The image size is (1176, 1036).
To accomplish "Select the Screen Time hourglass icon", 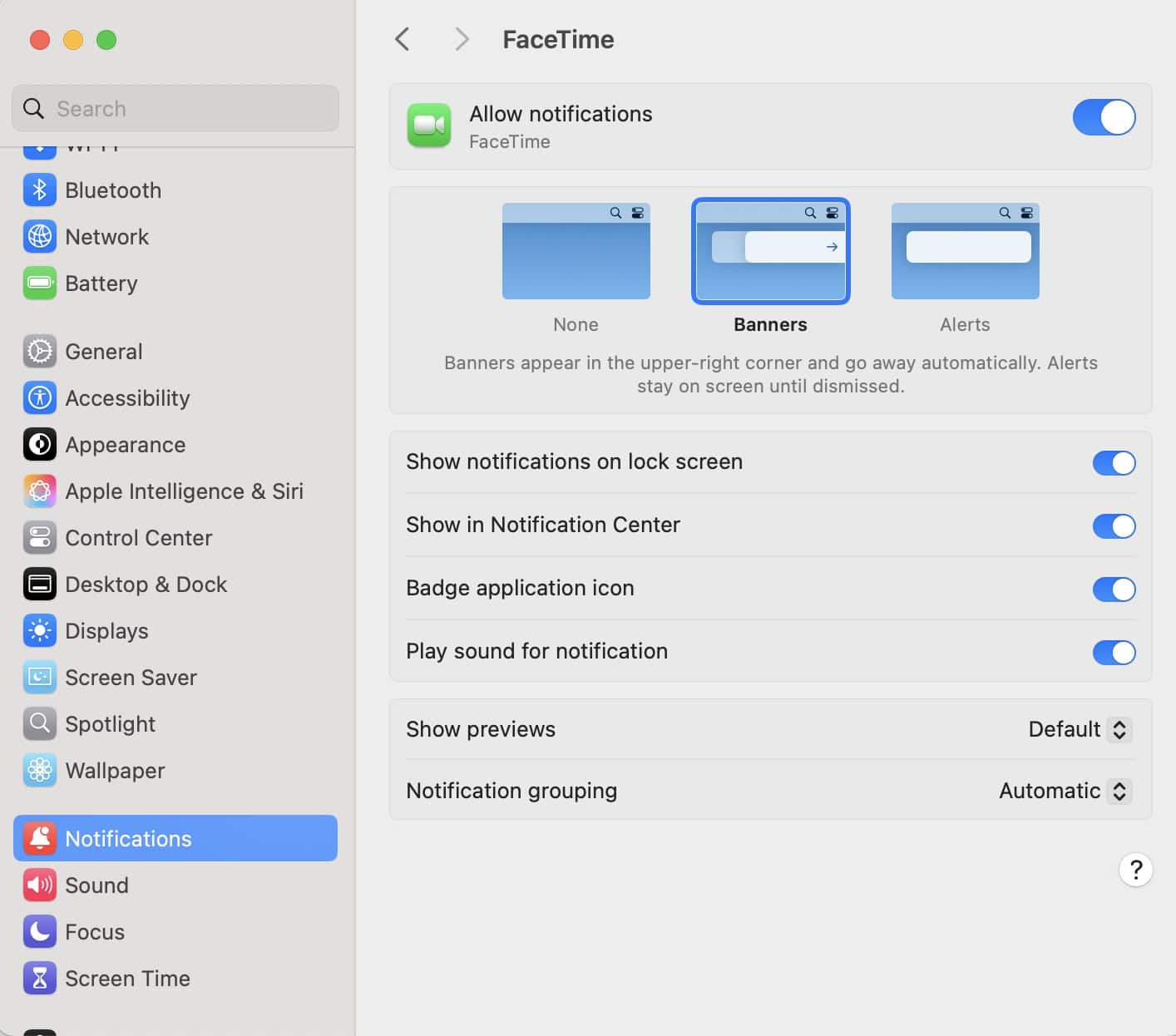I will (x=39, y=979).
